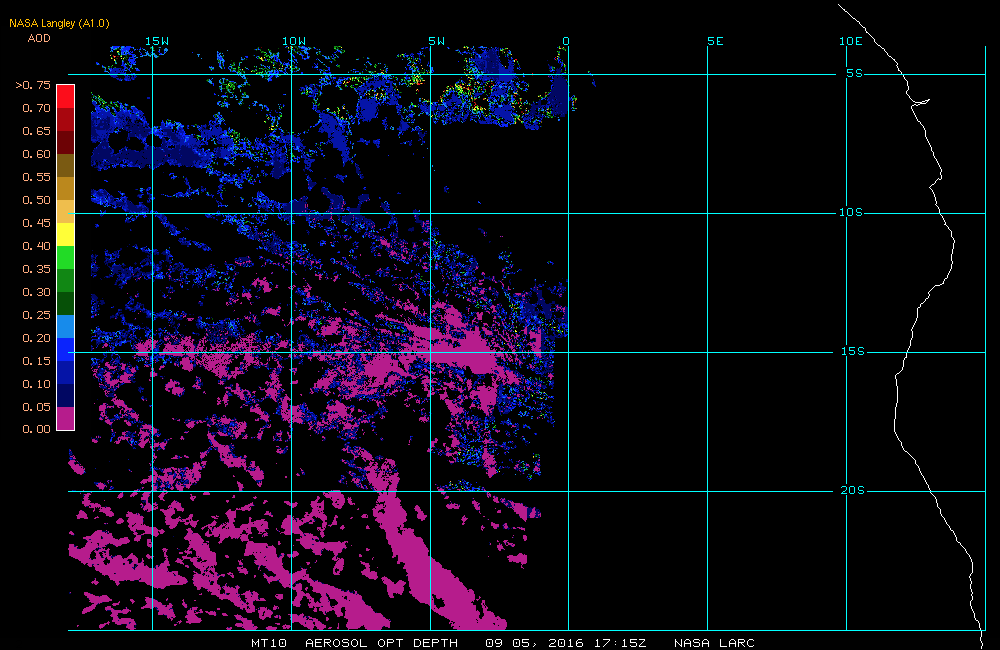Click the 0.00 legend value
The image size is (1000, 650).
tap(36, 429)
